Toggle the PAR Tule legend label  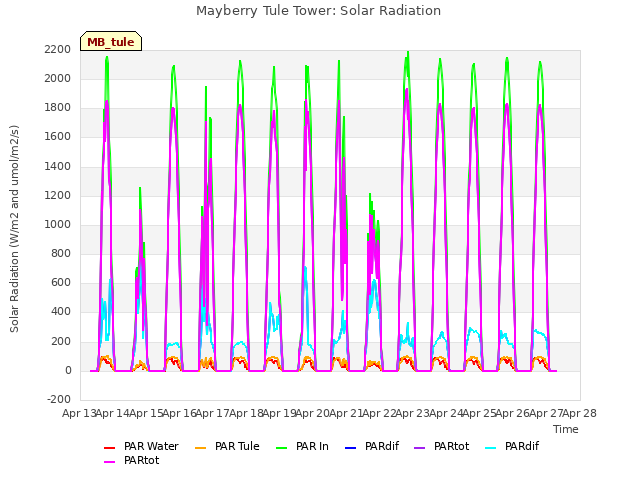(237, 447)
